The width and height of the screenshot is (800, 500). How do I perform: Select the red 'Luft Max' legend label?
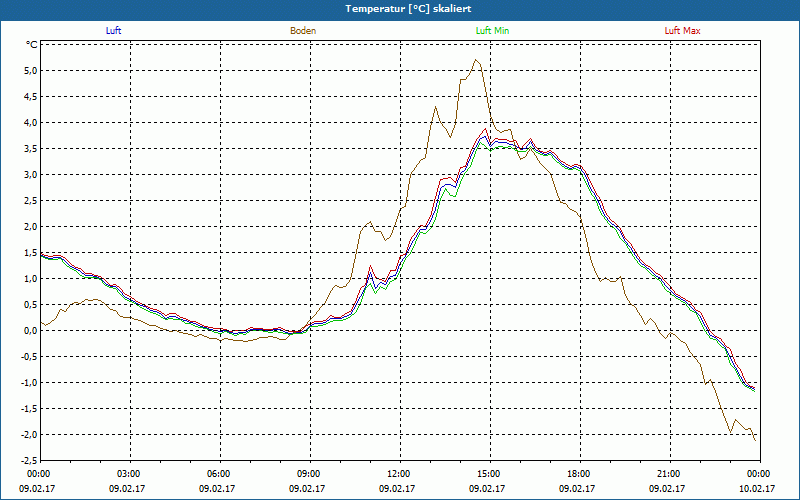tap(682, 31)
